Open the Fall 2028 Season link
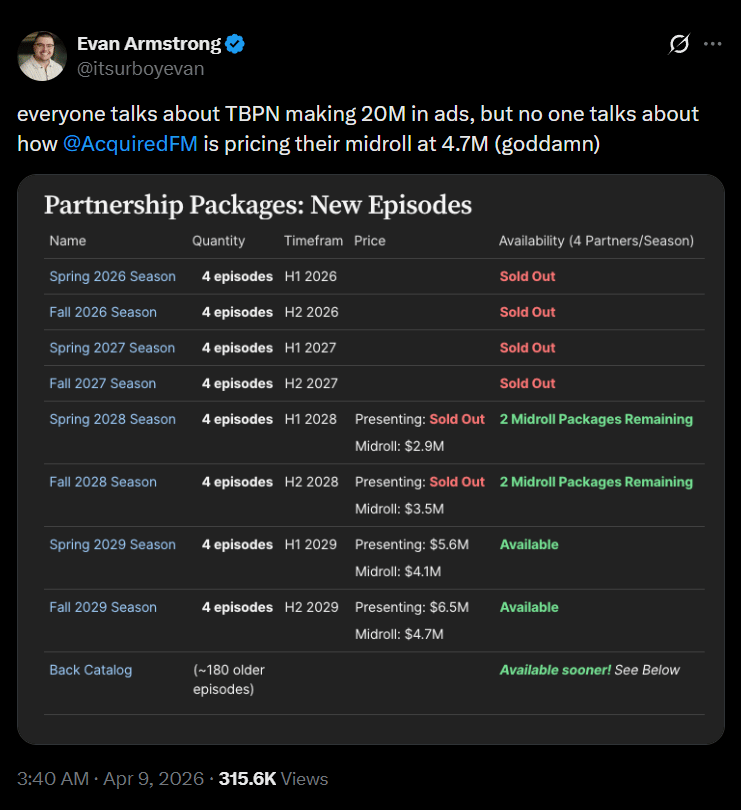Image resolution: width=741 pixels, height=810 pixels. tap(103, 482)
